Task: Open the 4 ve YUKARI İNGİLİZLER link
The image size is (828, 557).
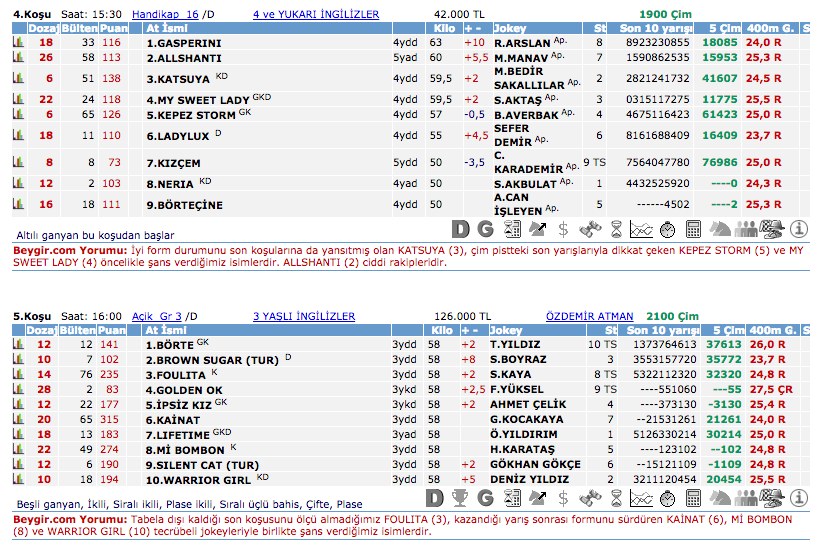Action: [x=316, y=15]
